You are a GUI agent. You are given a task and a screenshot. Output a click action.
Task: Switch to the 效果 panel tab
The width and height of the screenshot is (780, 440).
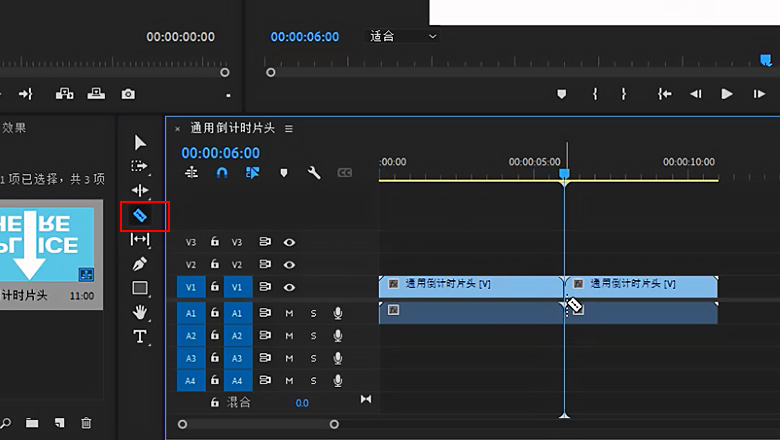13,128
